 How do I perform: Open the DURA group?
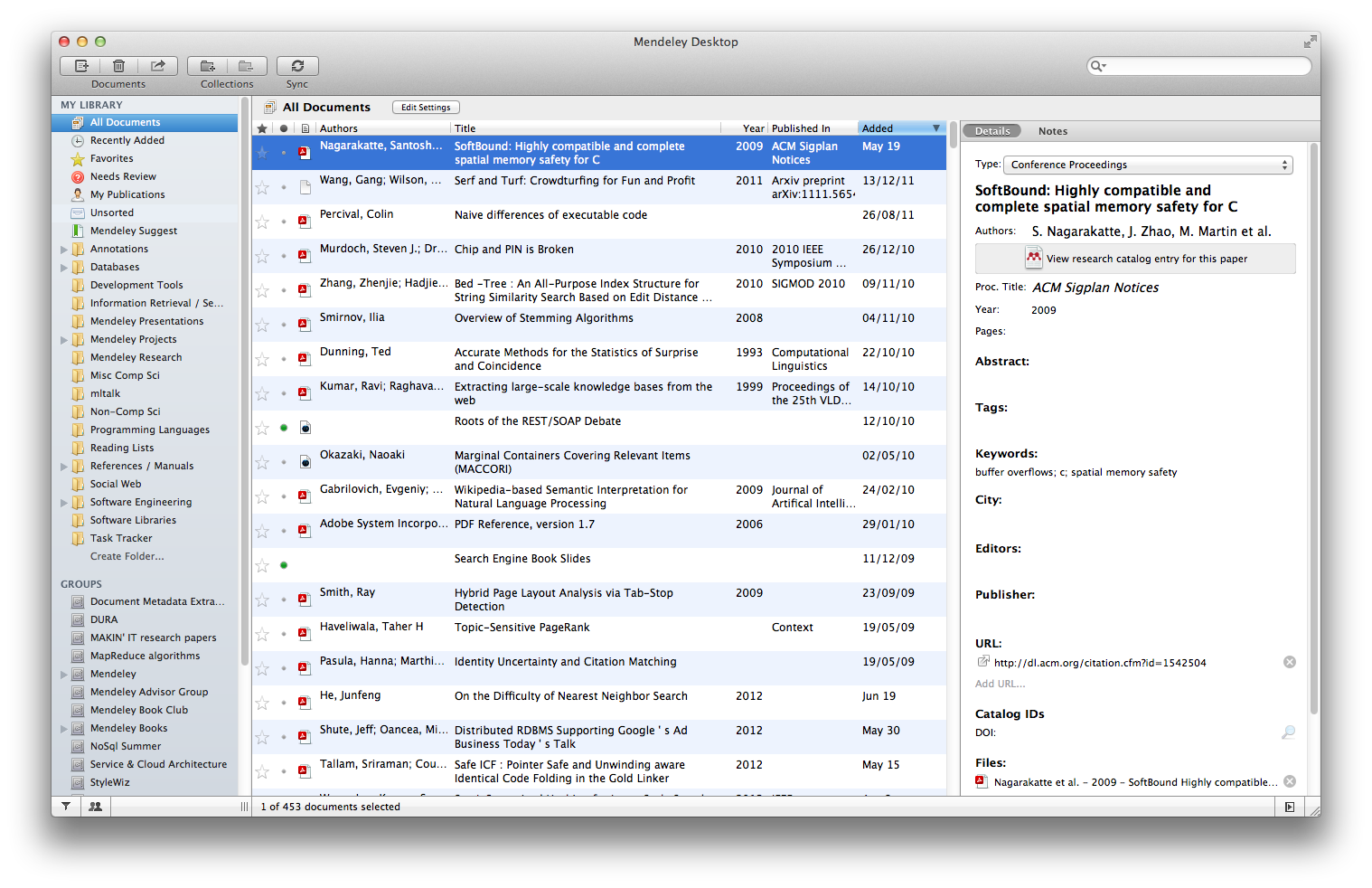coord(104,619)
